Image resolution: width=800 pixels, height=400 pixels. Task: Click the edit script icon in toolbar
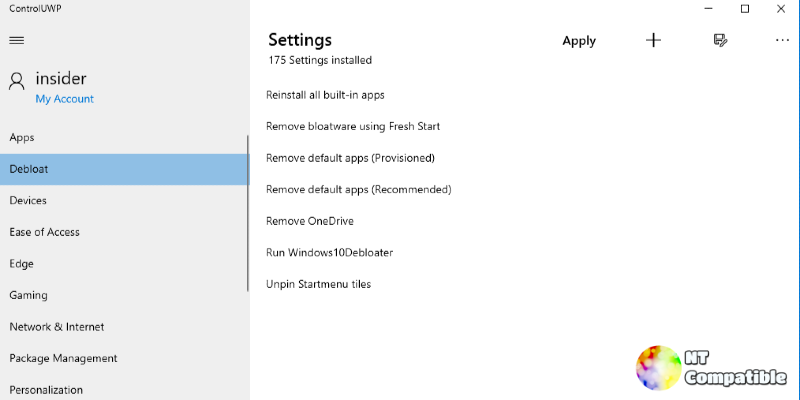click(720, 40)
